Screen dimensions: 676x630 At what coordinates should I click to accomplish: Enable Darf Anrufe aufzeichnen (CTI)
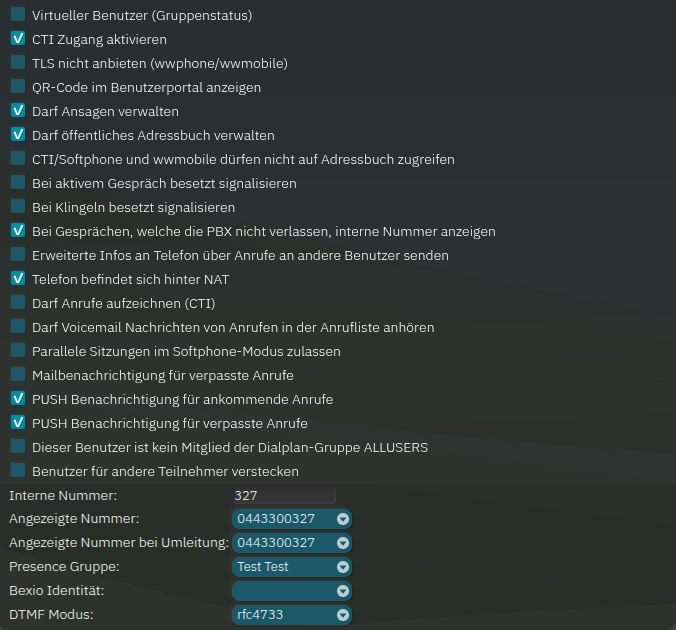(x=18, y=303)
